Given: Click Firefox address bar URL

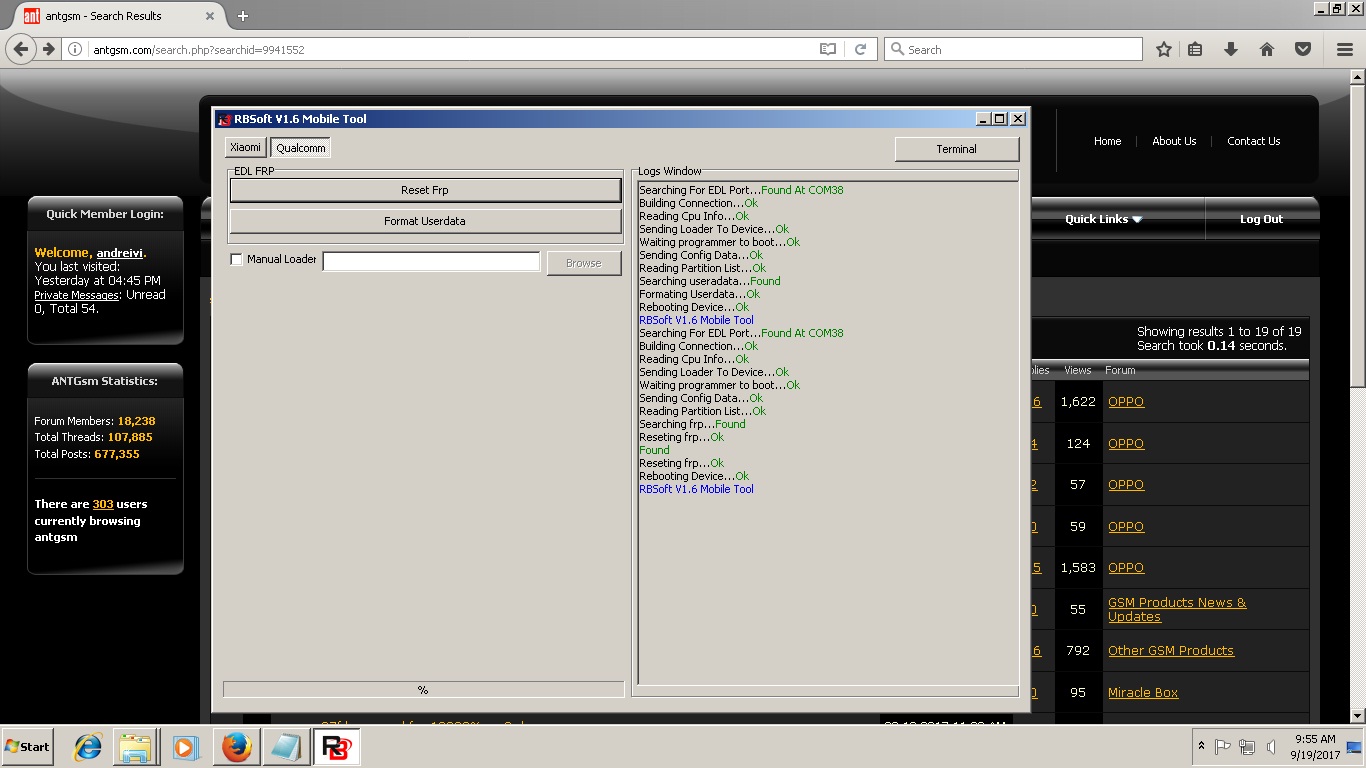Looking at the screenshot, I should (x=198, y=49).
